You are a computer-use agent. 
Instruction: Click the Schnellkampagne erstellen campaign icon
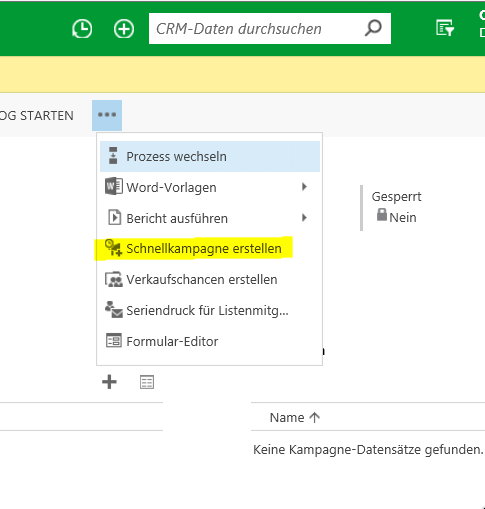pos(113,248)
